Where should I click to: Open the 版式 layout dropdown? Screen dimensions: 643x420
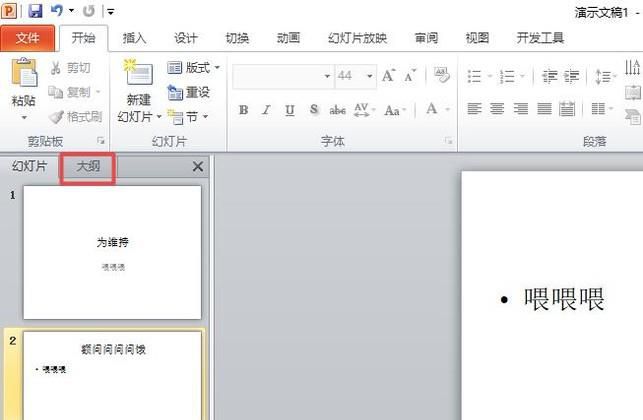click(x=194, y=68)
